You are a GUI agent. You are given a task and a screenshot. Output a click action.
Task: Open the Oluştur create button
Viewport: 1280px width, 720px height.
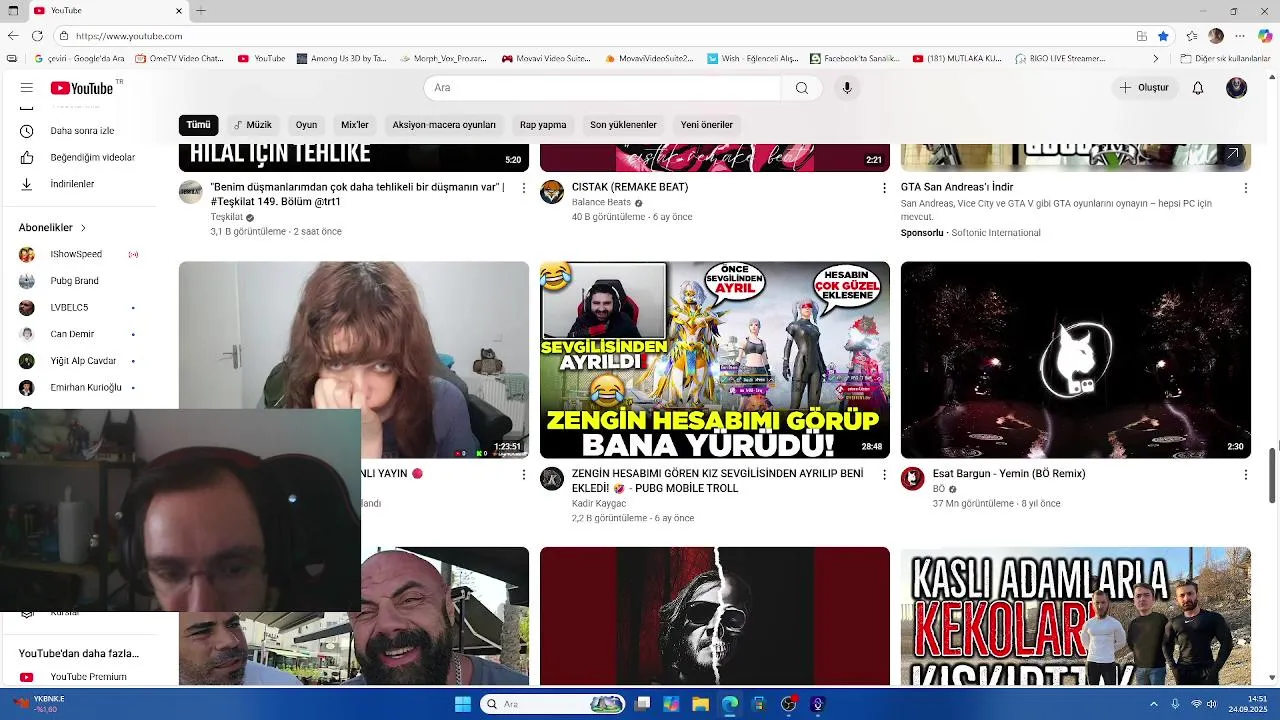coord(1144,88)
